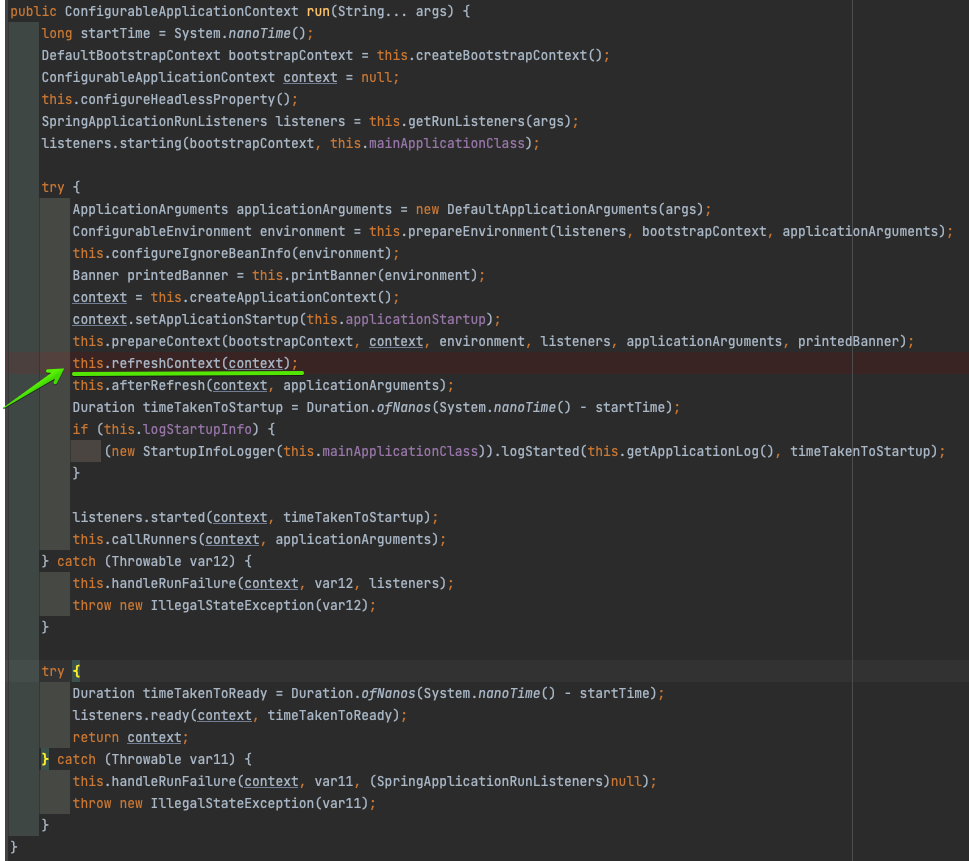Click the run method name in signature
Screen dimensions: 969x861
point(318,11)
